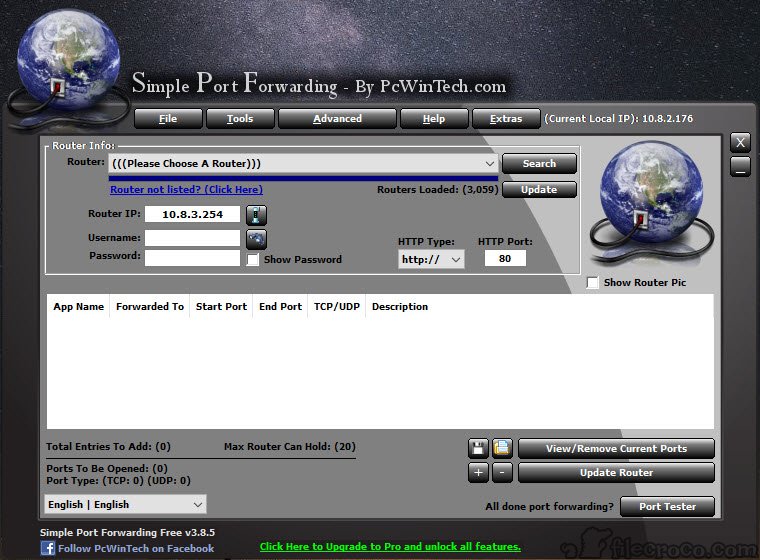Click the End Port column header
This screenshot has width=760, height=560.
(280, 306)
